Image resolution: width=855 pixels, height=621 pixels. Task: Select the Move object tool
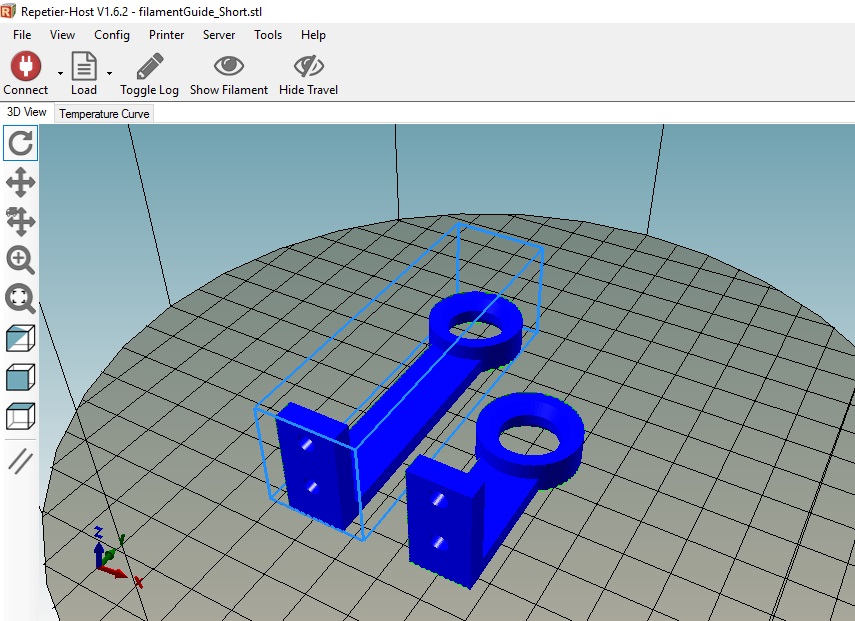click(21, 221)
